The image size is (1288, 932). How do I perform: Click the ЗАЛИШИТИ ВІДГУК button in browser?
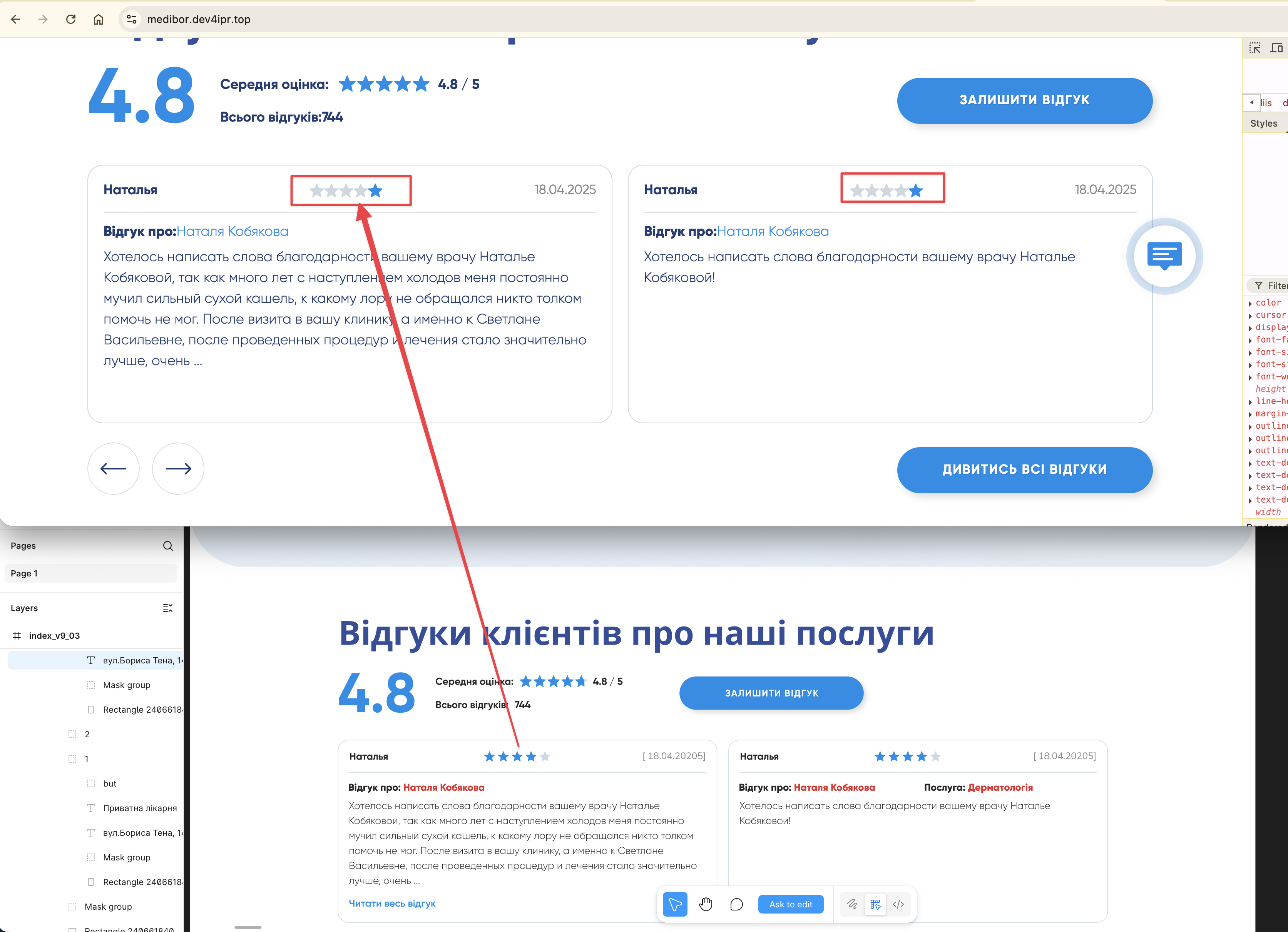1024,100
